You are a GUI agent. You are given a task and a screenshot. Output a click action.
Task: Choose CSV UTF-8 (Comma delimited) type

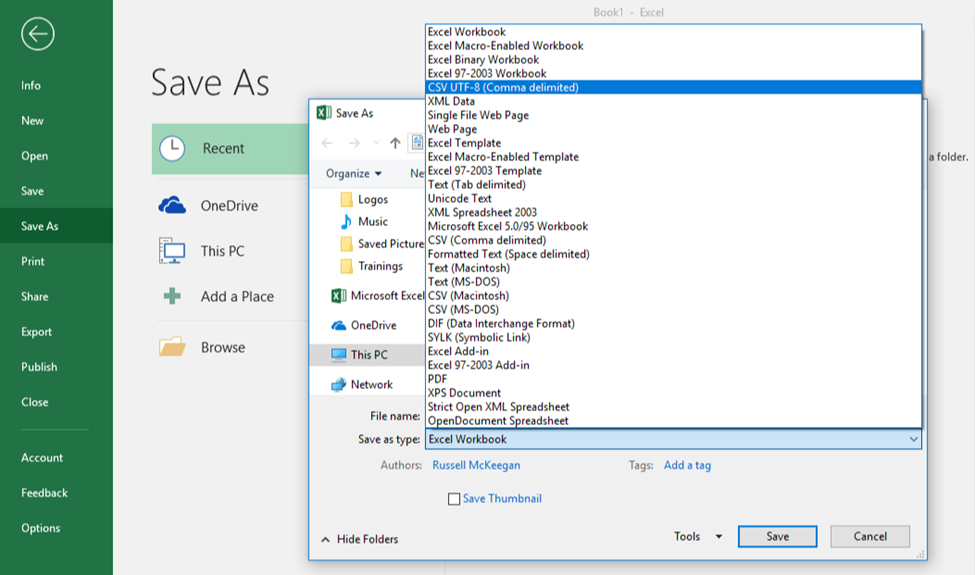click(673, 88)
